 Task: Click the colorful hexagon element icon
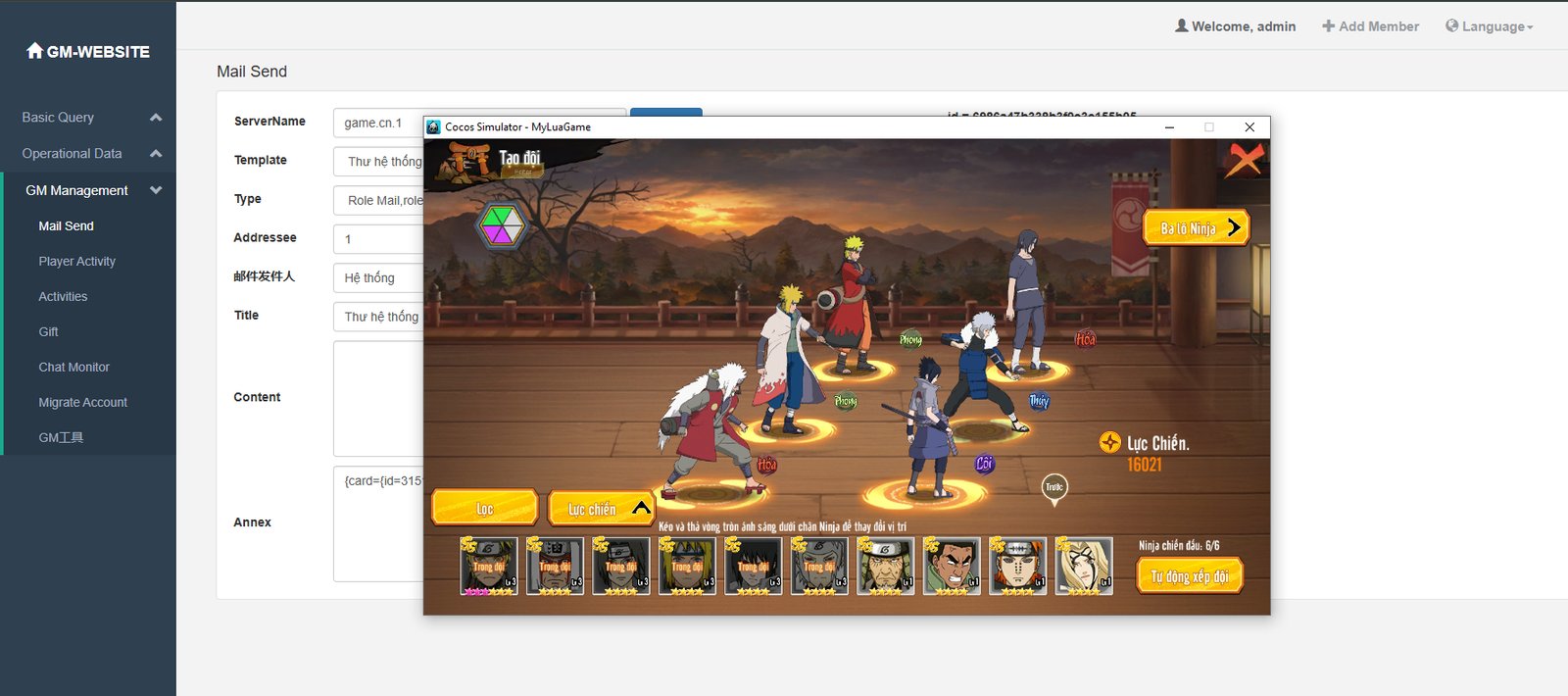[501, 225]
